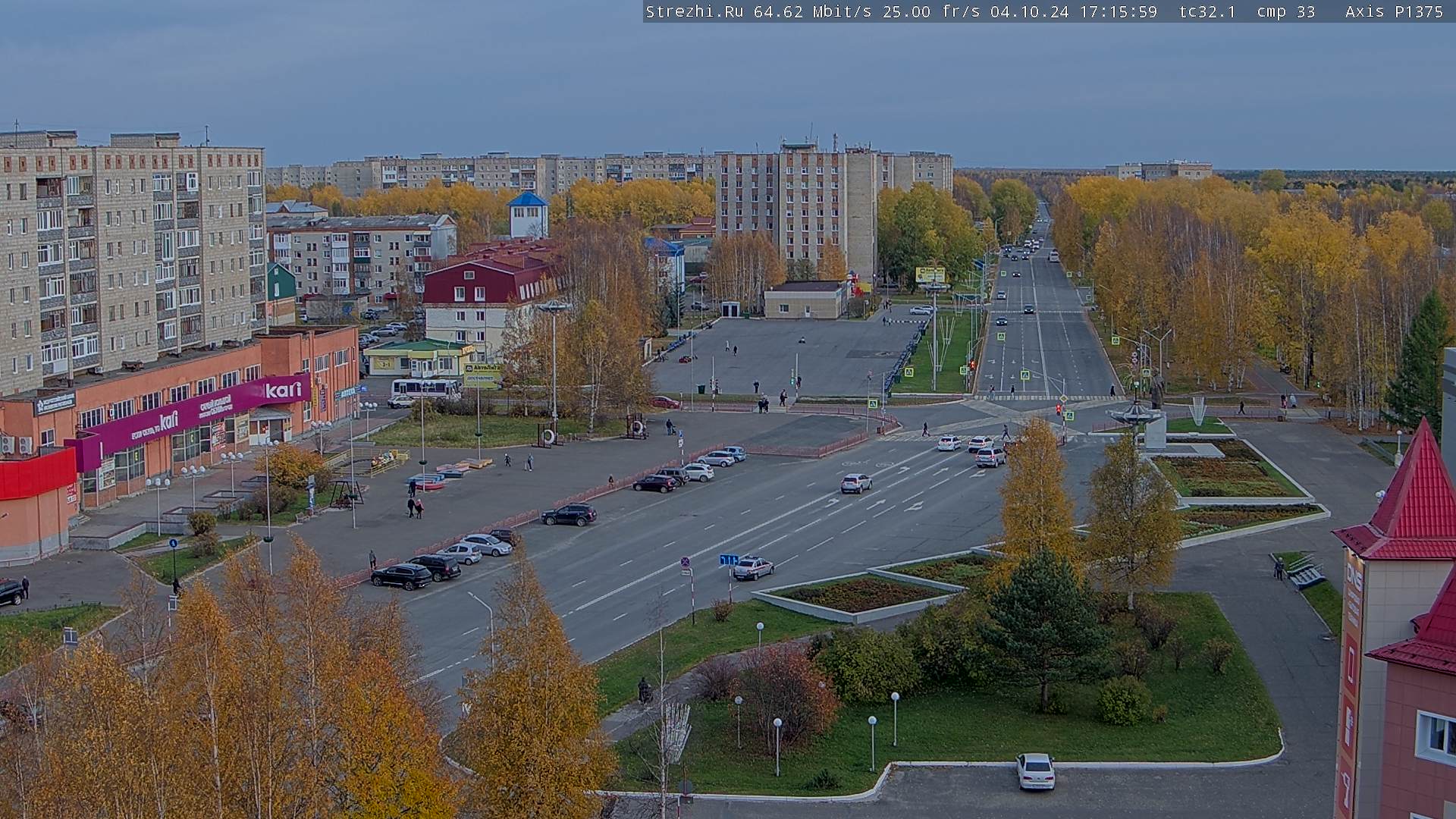Select the cmp 33 compression value

(1285, 11)
